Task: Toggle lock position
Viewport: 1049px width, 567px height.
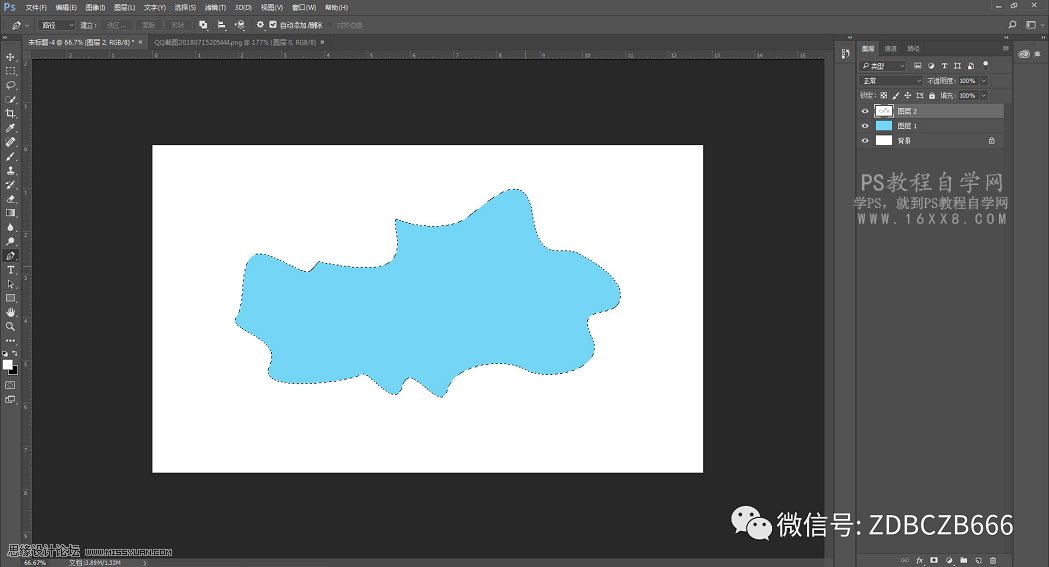Action: pos(908,96)
